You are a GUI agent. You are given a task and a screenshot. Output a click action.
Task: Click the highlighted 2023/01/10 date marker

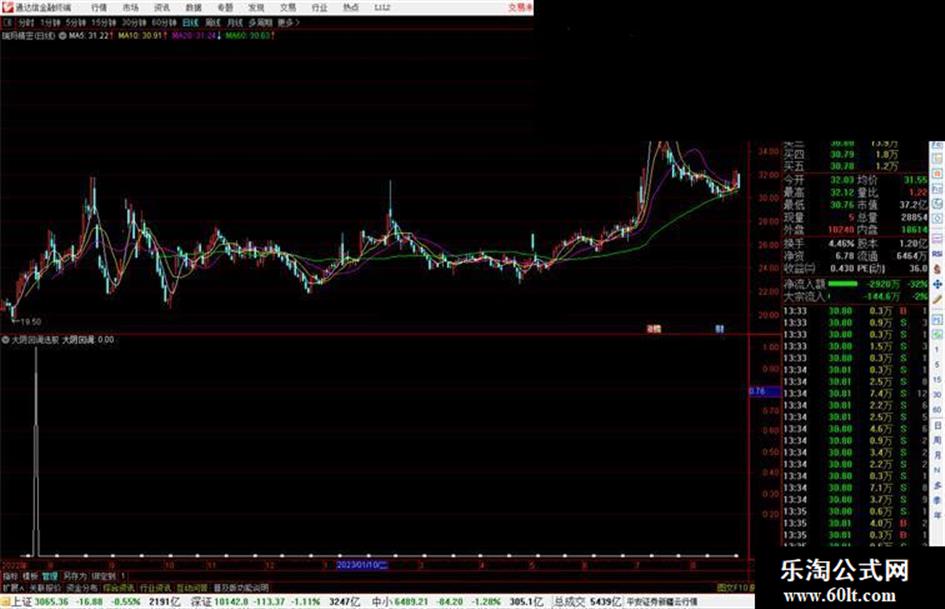tap(362, 565)
